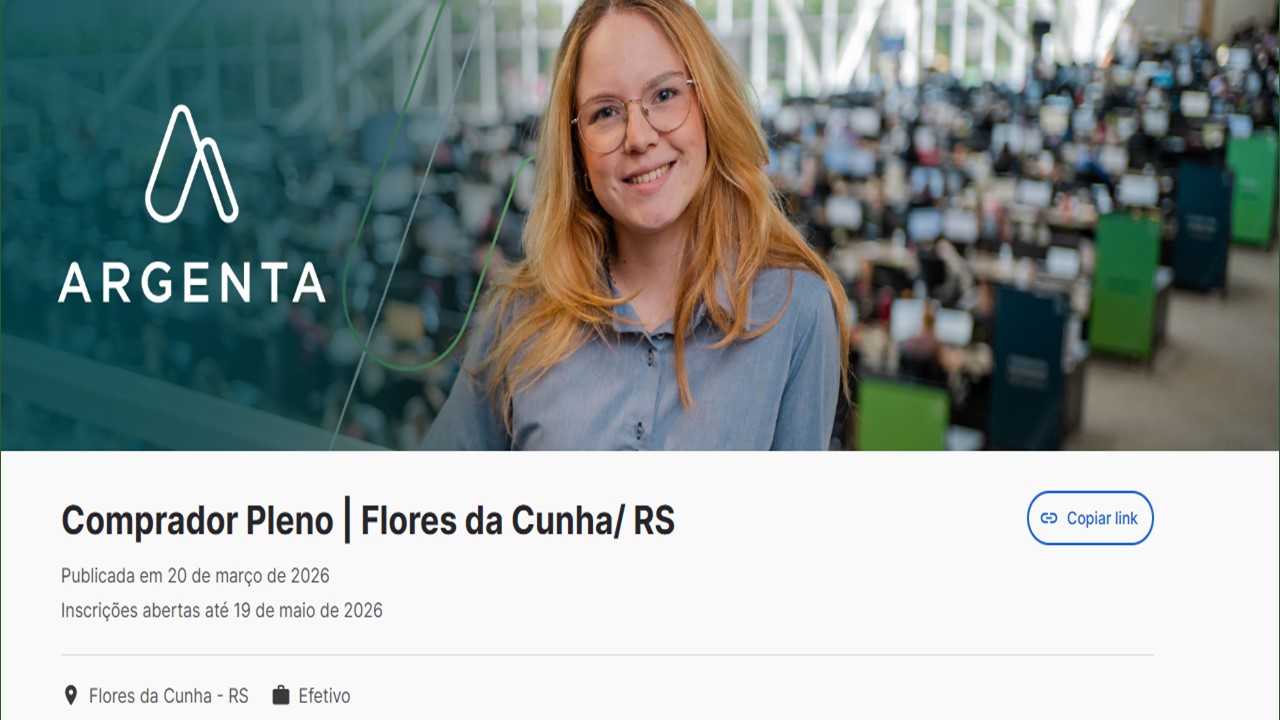Image resolution: width=1280 pixels, height=720 pixels.
Task: Click the chain link icon in Copiar link
Action: (1049, 518)
